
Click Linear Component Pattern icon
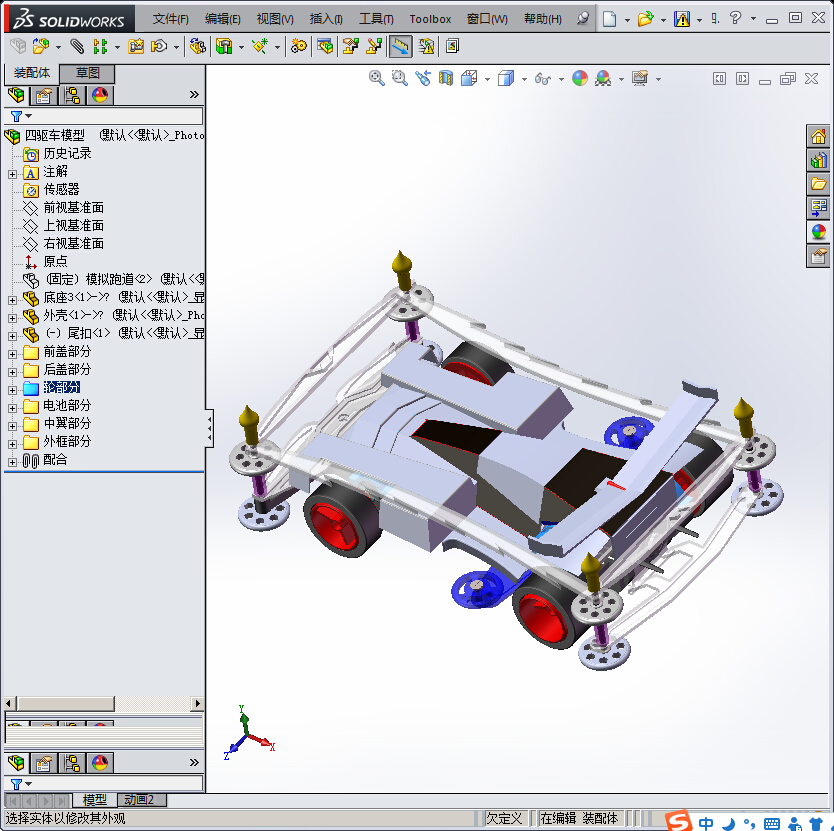point(100,47)
